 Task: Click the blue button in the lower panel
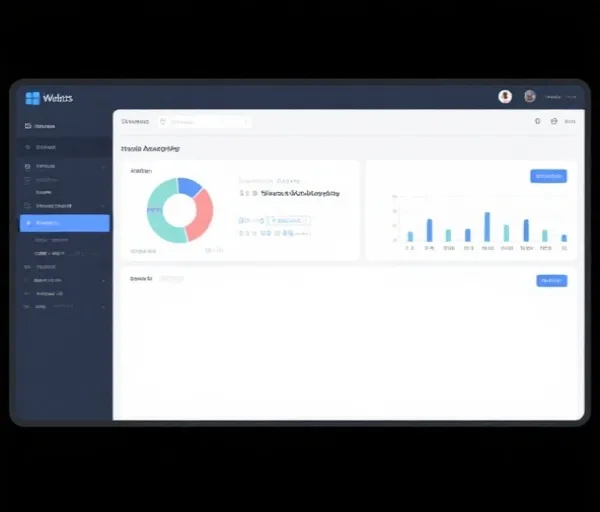tap(551, 281)
